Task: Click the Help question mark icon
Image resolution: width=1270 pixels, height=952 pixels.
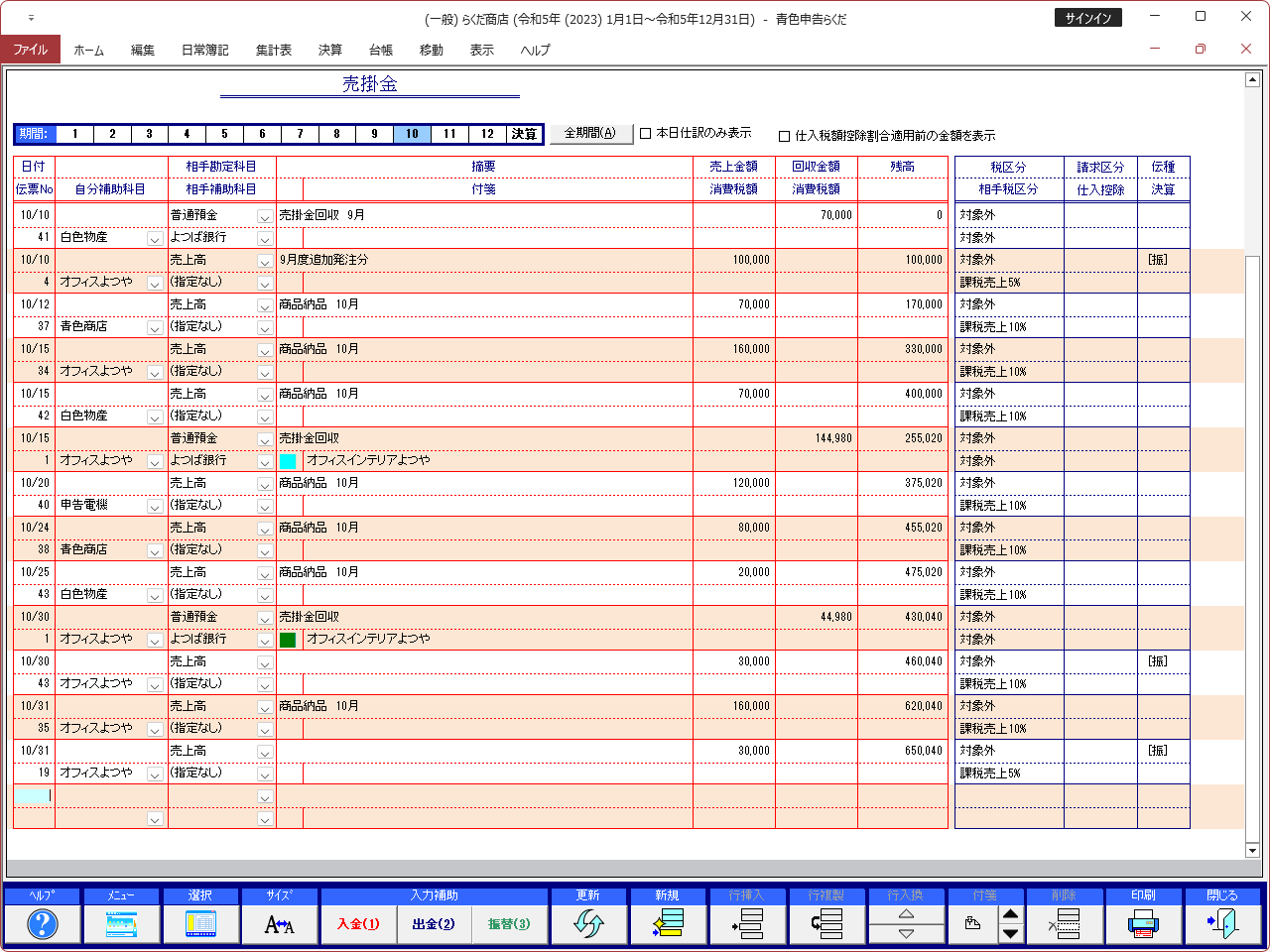Action: coord(42,924)
